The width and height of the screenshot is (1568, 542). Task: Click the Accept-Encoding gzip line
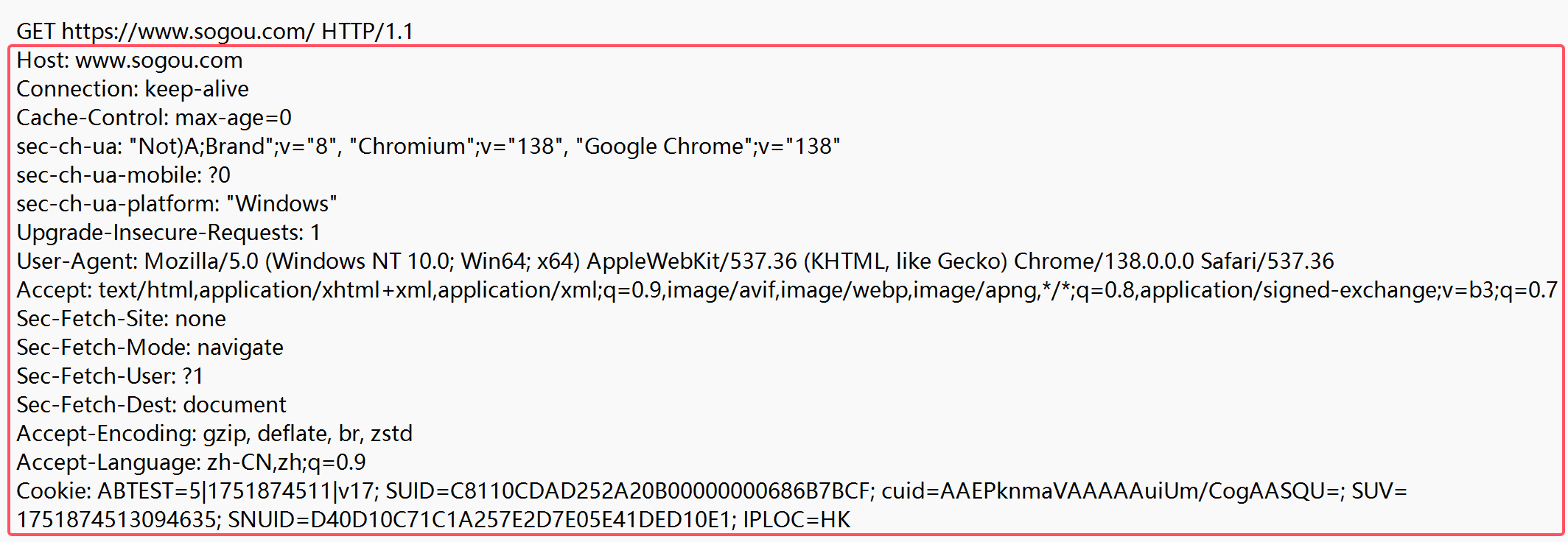coord(214,434)
